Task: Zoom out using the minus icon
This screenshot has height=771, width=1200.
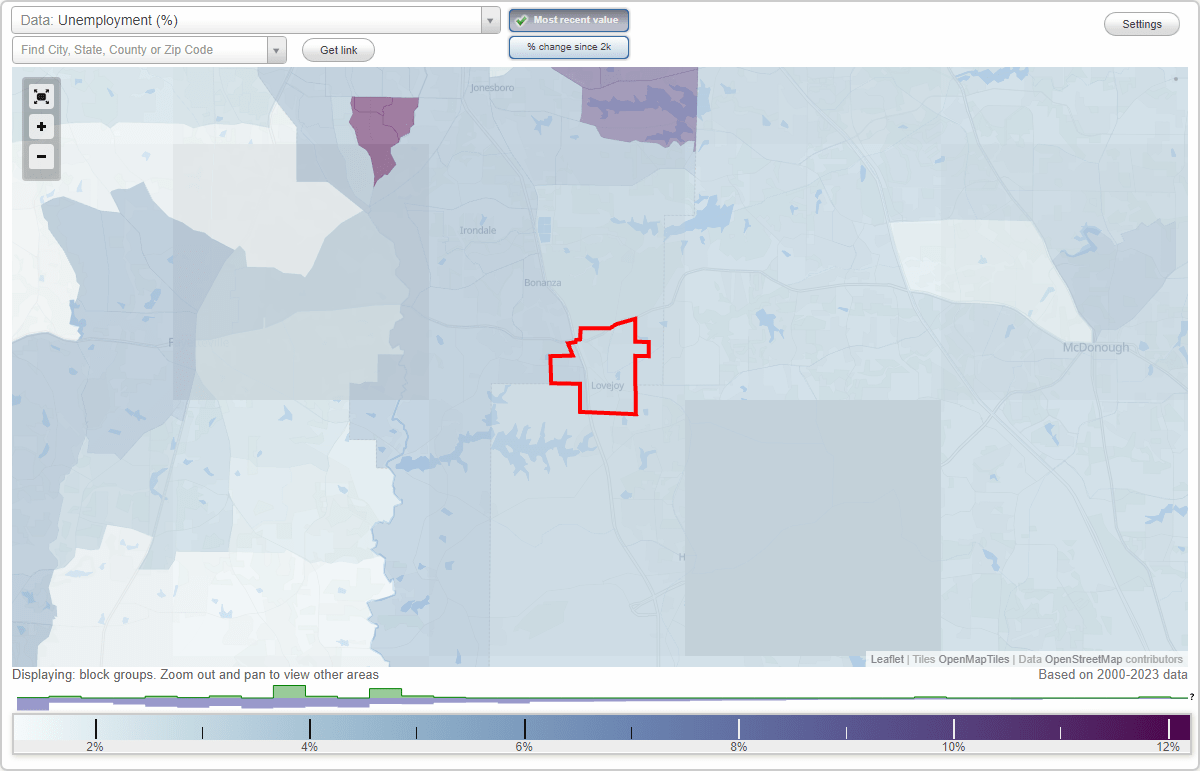Action: 41,157
